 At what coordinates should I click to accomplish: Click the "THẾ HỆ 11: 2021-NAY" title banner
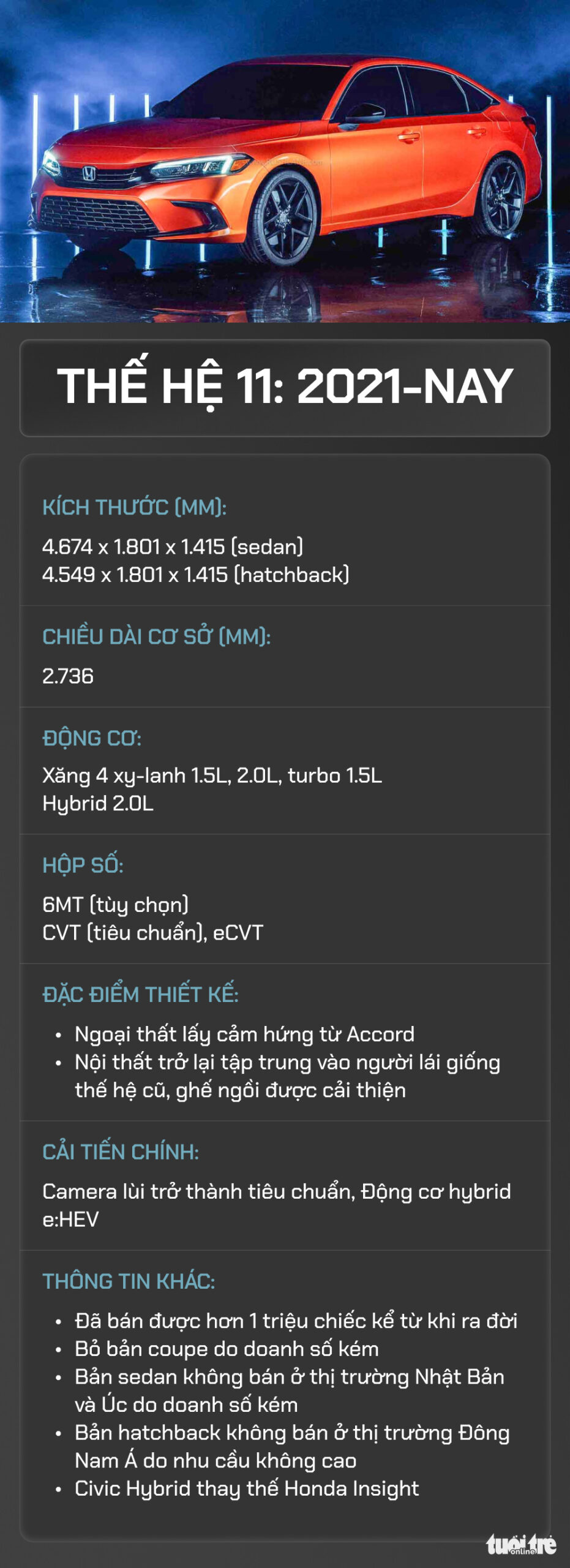tap(285, 387)
